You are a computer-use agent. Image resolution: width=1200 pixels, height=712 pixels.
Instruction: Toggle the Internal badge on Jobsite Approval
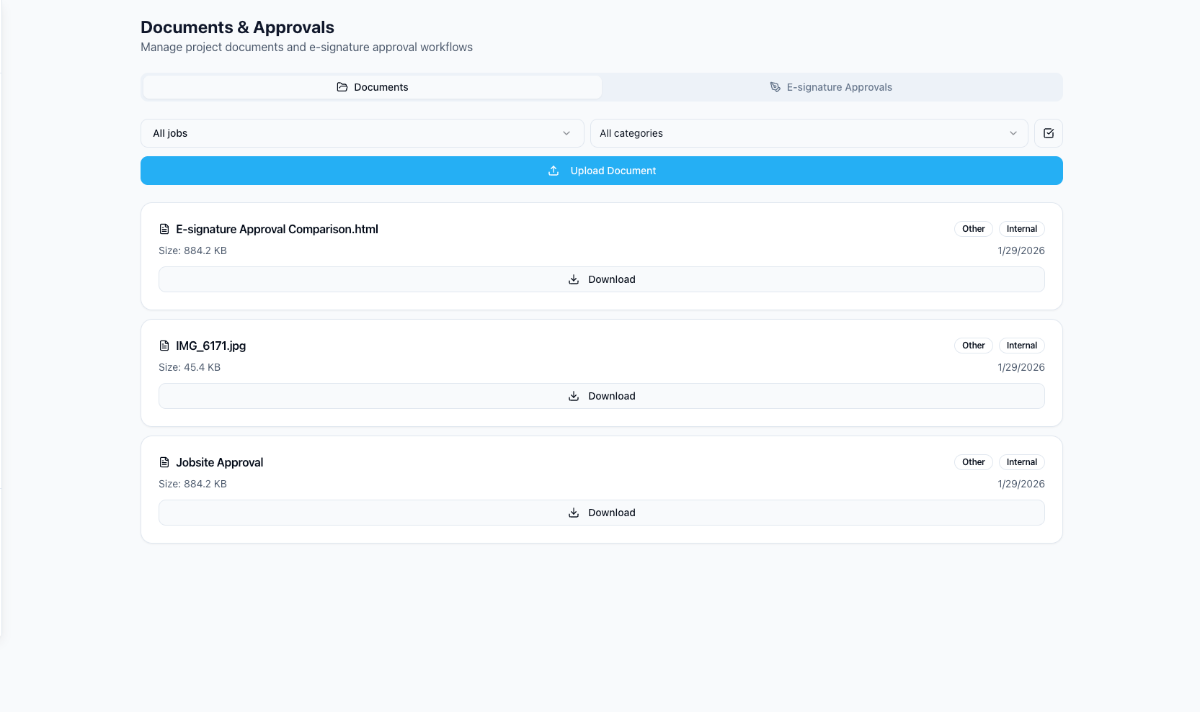pyautogui.click(x=1021, y=462)
